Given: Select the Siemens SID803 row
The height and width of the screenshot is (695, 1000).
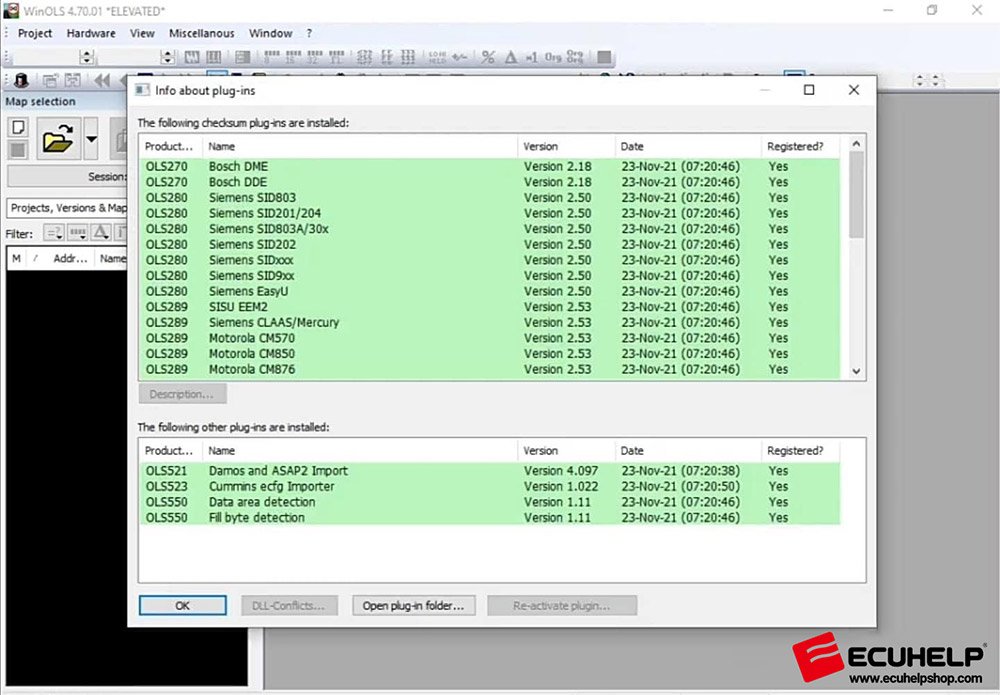Looking at the screenshot, I should [x=489, y=198].
